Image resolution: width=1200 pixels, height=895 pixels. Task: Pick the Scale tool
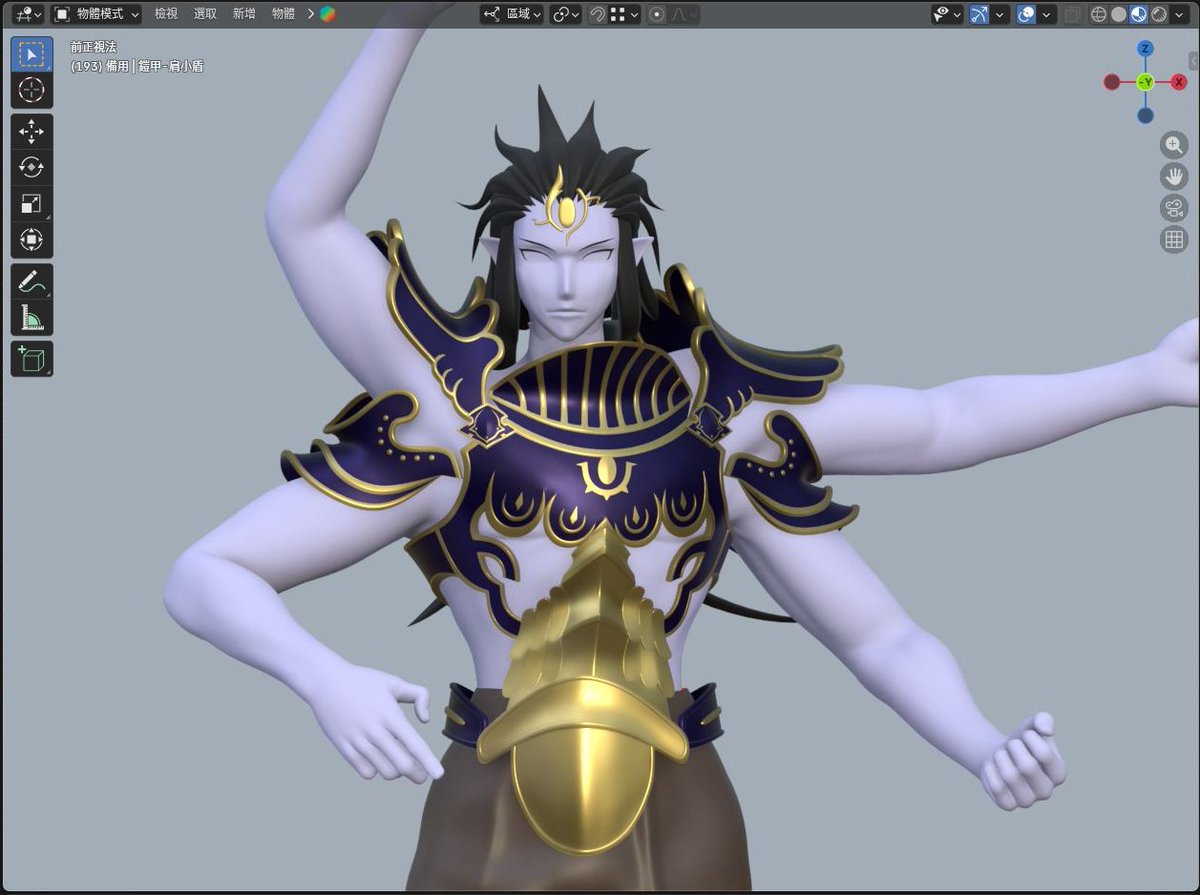(32, 204)
